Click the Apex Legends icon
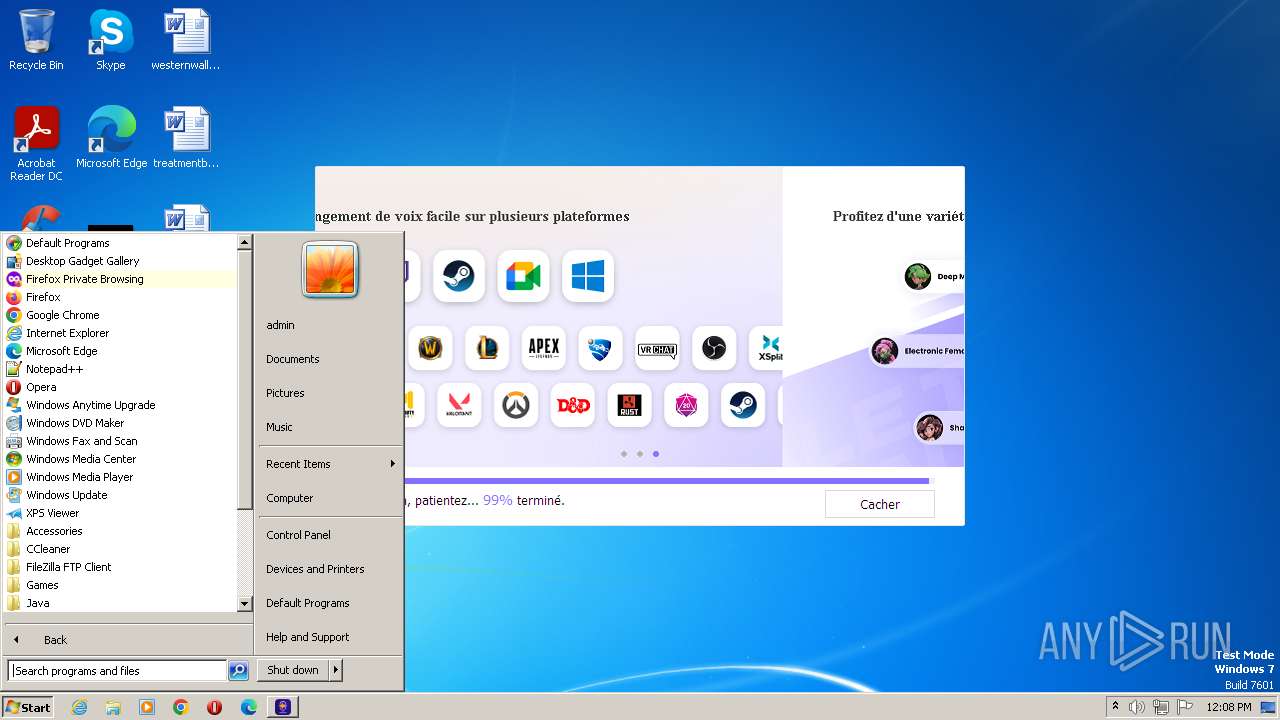The height and width of the screenshot is (720, 1280). 544,348
